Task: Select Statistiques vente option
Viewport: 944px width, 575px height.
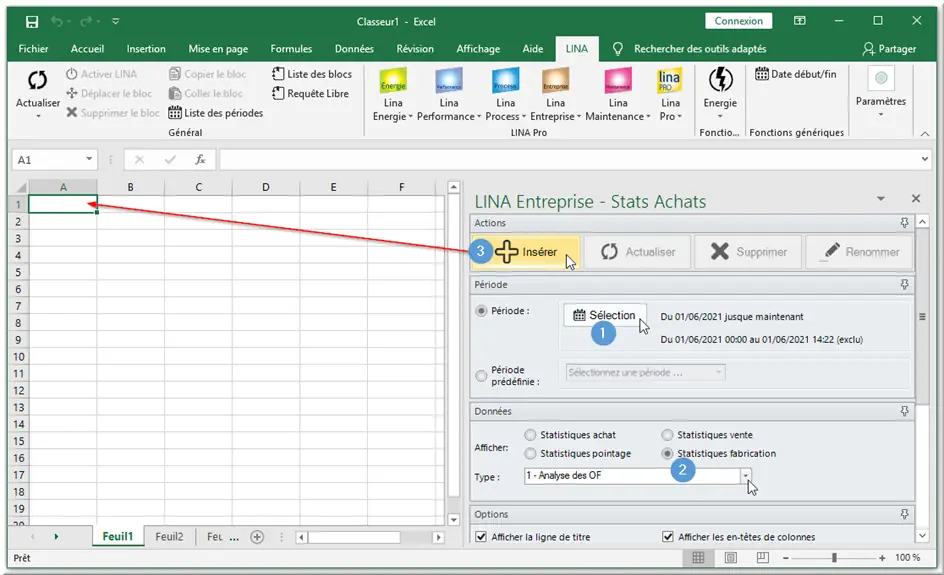Action: click(667, 435)
